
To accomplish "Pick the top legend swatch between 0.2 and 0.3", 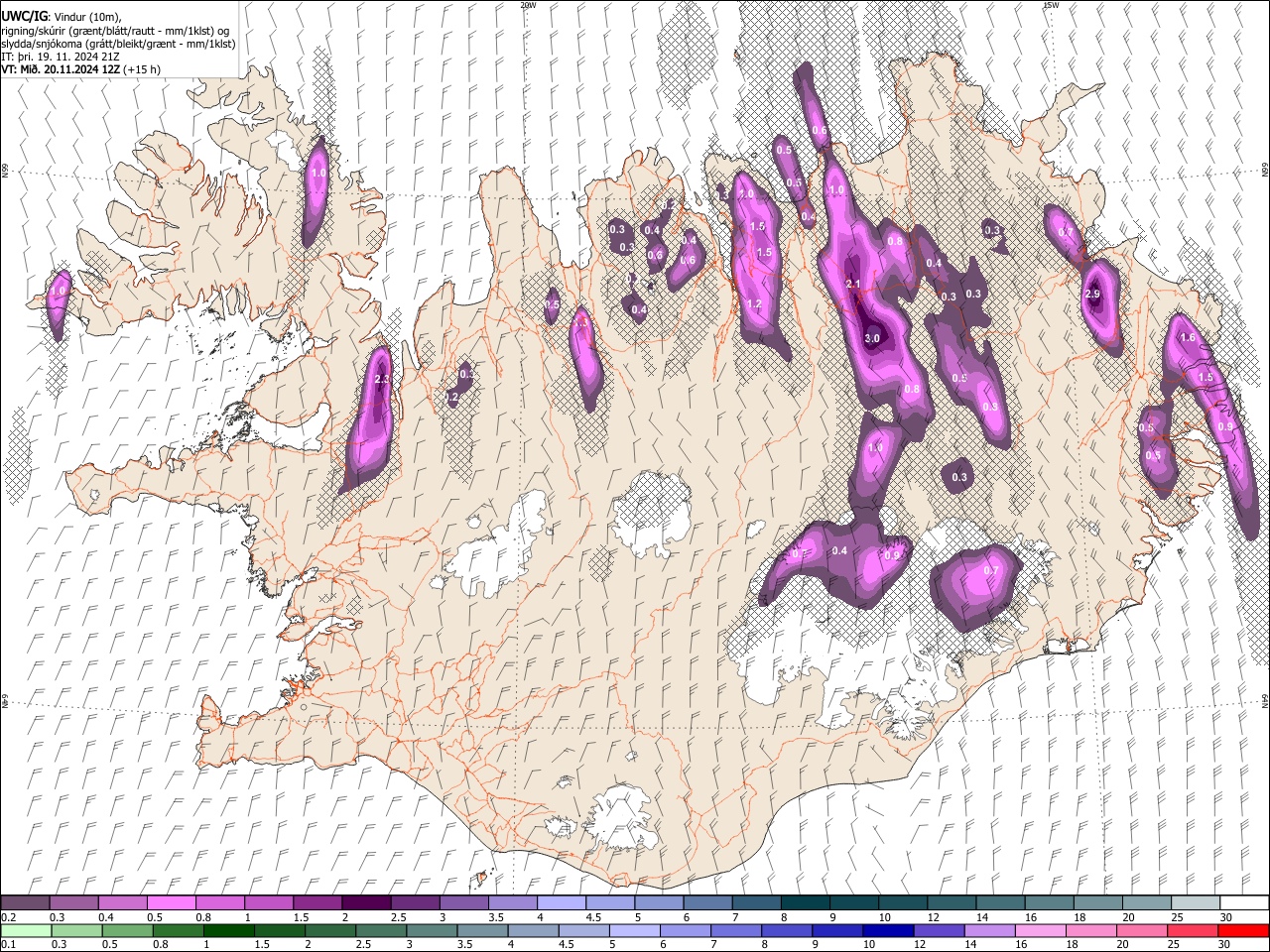I will click(x=25, y=902).
